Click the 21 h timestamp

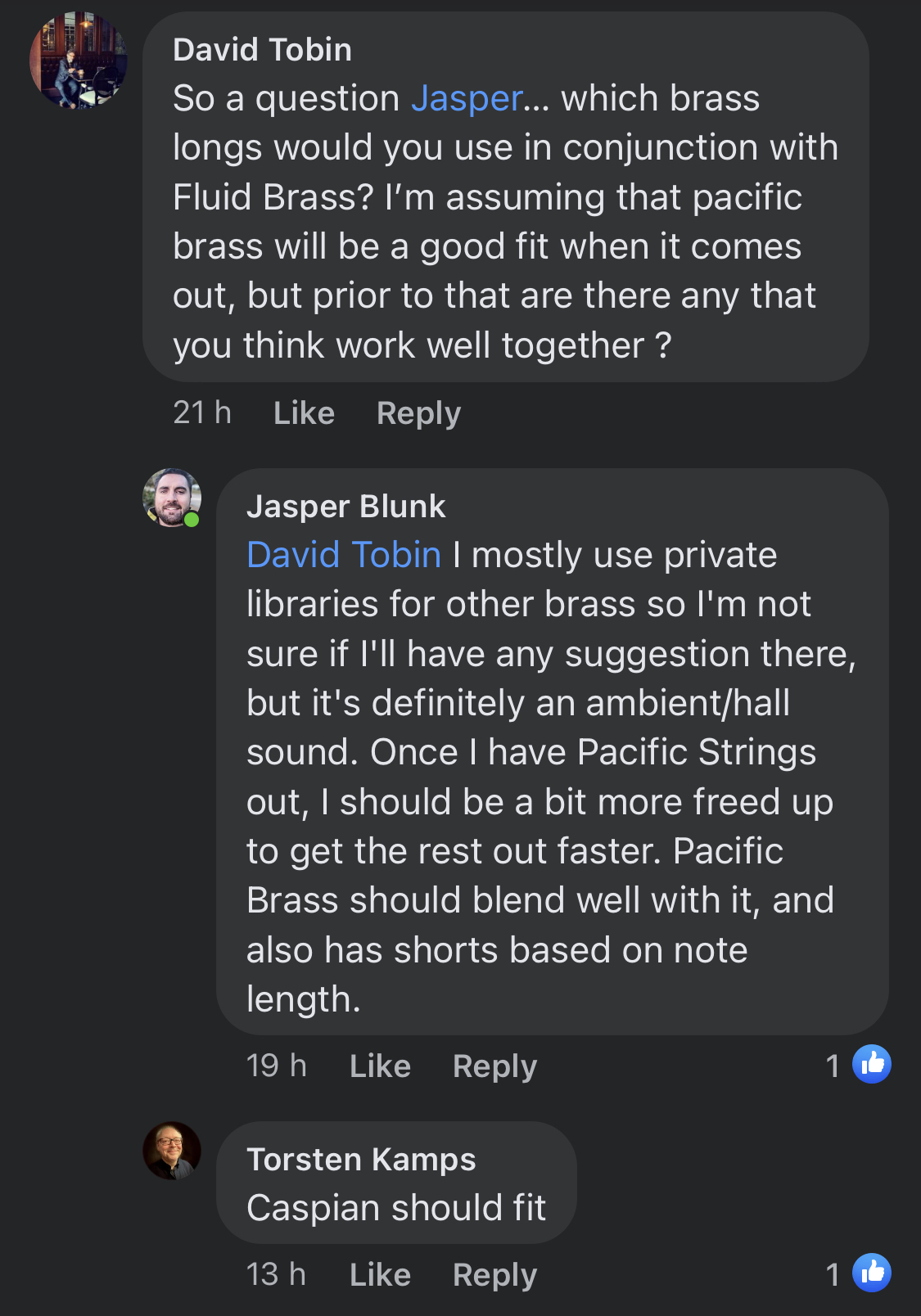click(x=202, y=413)
